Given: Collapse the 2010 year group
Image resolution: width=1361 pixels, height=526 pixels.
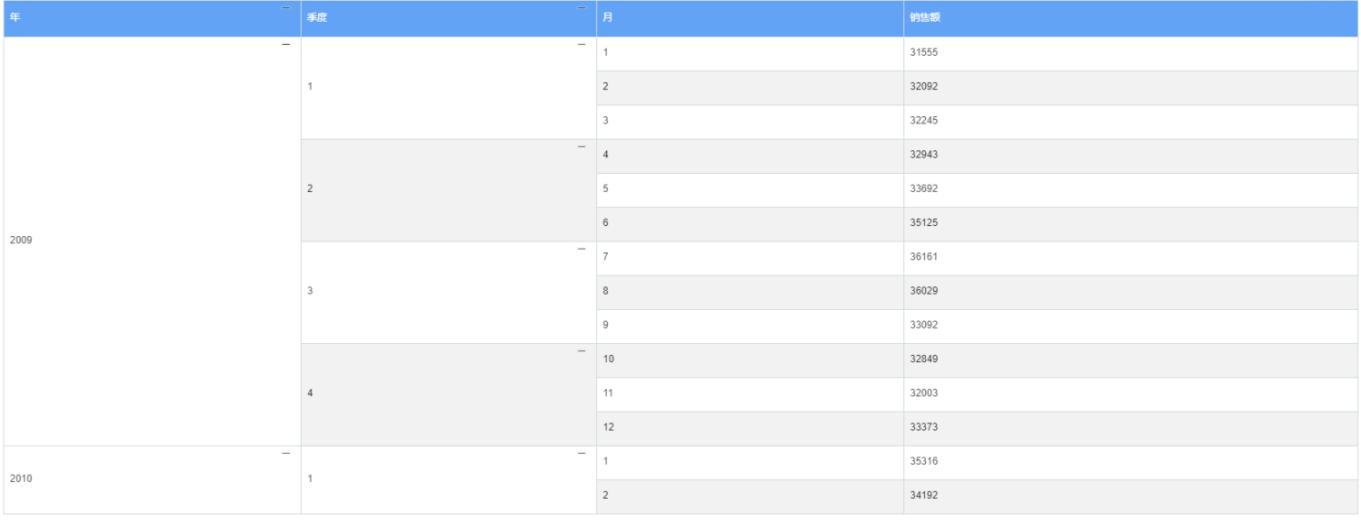Looking at the screenshot, I should (286, 454).
